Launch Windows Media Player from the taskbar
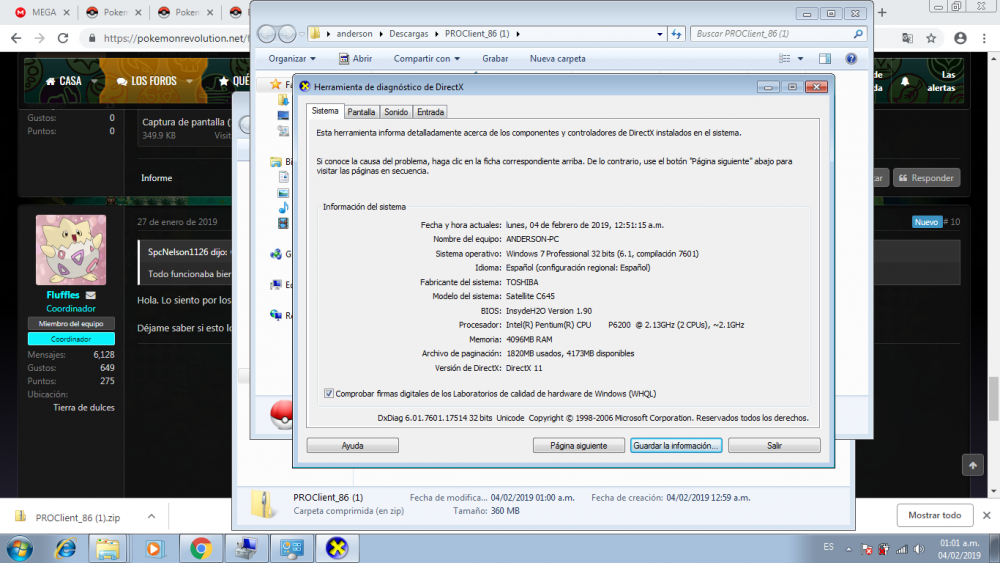The height and width of the screenshot is (563, 1000). (x=154, y=548)
